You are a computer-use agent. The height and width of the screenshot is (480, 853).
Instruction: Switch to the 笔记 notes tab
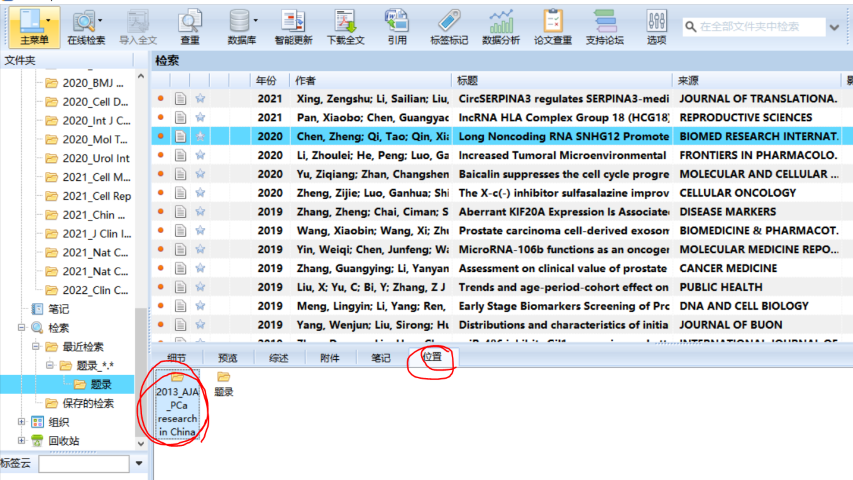(381, 358)
